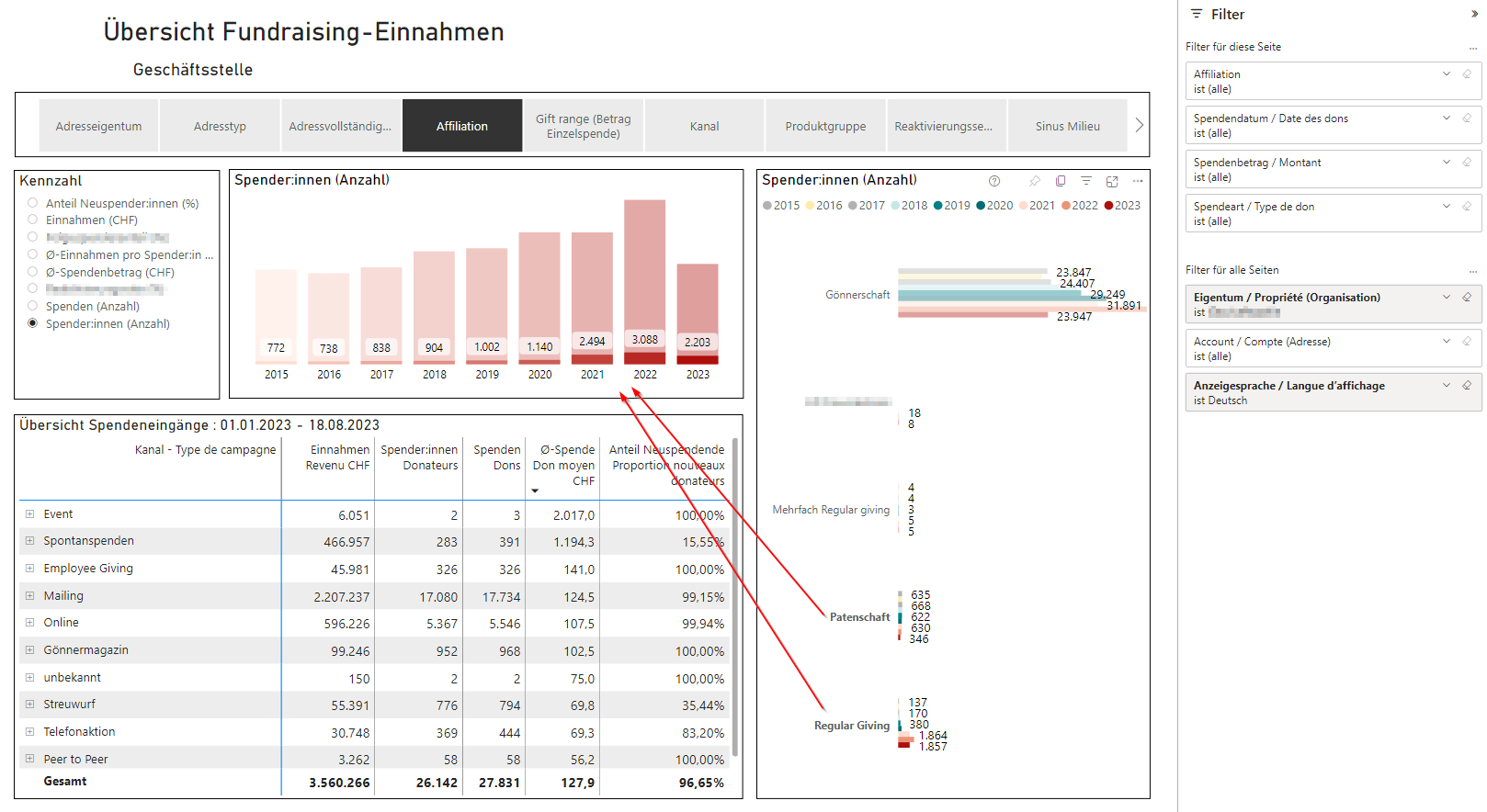Clear the Spendendatum filter with eraser

tap(1467, 118)
